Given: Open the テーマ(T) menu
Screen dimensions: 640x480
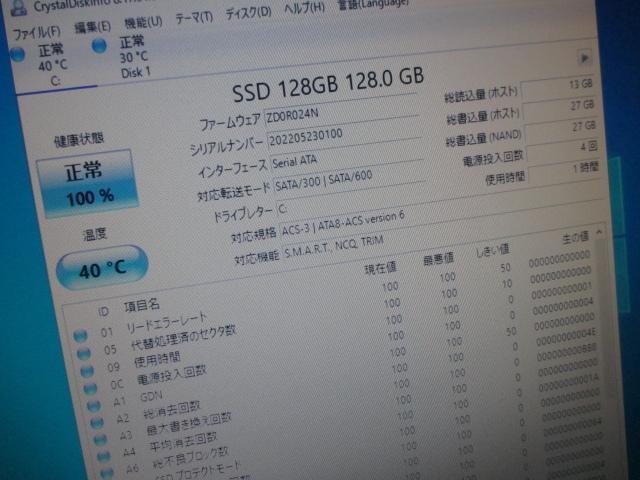Looking at the screenshot, I should click(194, 18).
